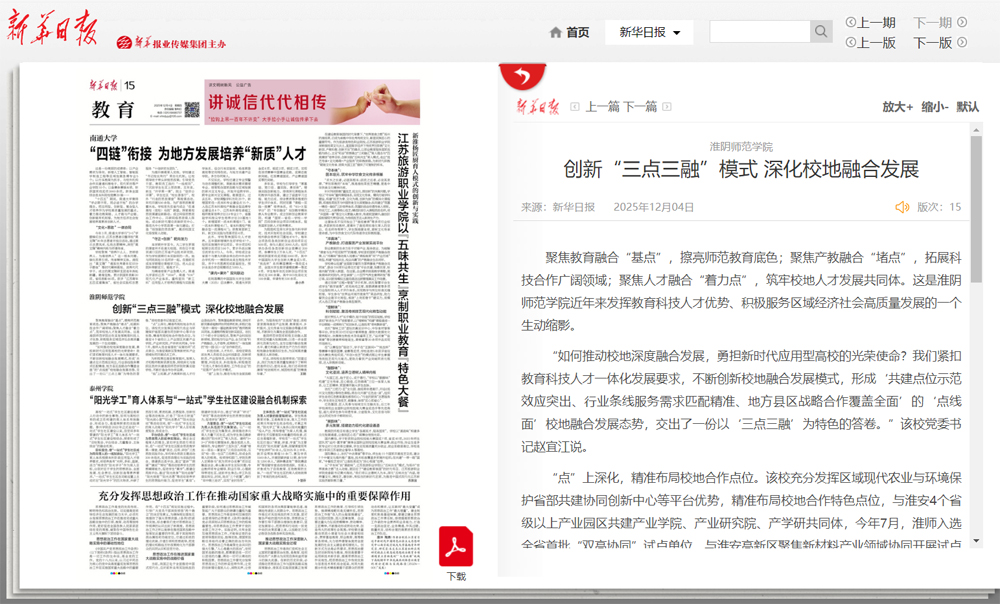Expand the 新华日报 newspaper dropdown
The height and width of the screenshot is (604, 1000).
[x=649, y=33]
